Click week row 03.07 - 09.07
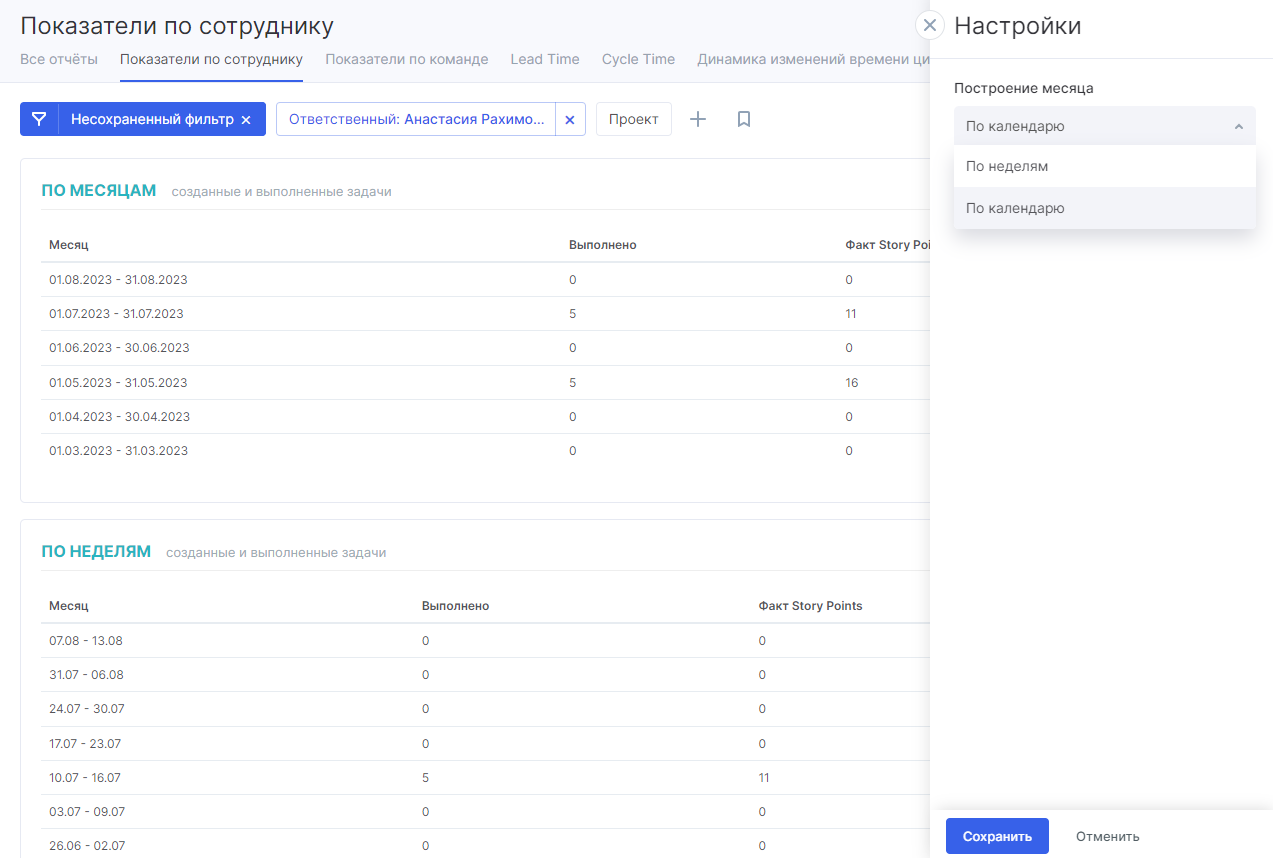This screenshot has height=858, width=1273. [x=485, y=812]
